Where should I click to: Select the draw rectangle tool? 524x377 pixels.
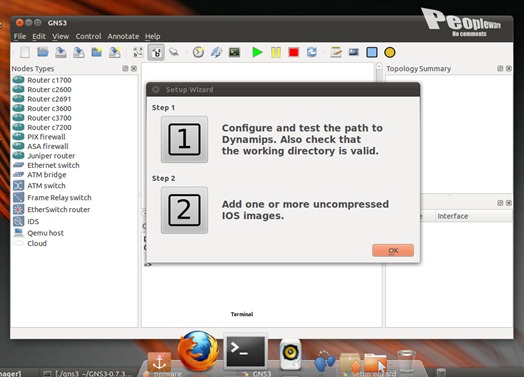pyautogui.click(x=372, y=52)
